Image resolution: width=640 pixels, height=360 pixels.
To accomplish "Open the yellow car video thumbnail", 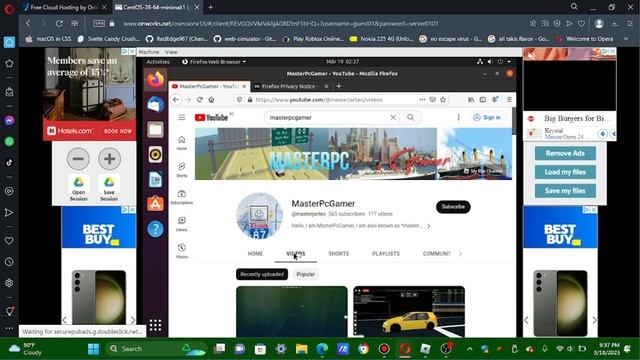I will click(409, 312).
